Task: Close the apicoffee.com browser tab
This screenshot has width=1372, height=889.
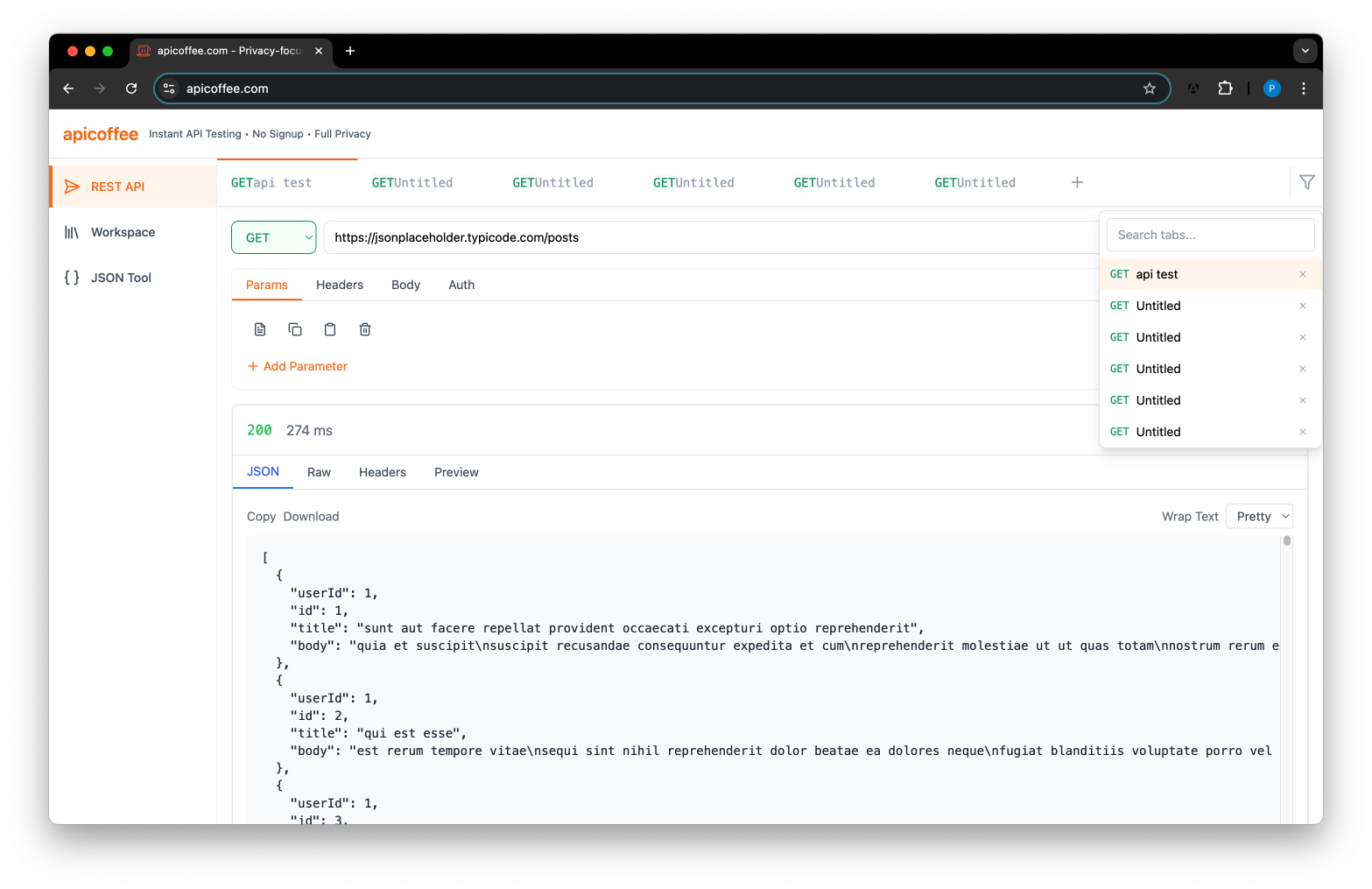Action: [x=319, y=51]
